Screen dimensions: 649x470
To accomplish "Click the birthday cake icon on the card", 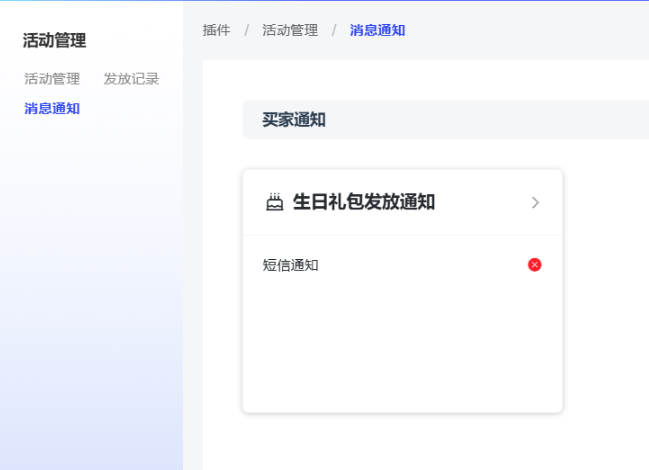I will tap(274, 203).
